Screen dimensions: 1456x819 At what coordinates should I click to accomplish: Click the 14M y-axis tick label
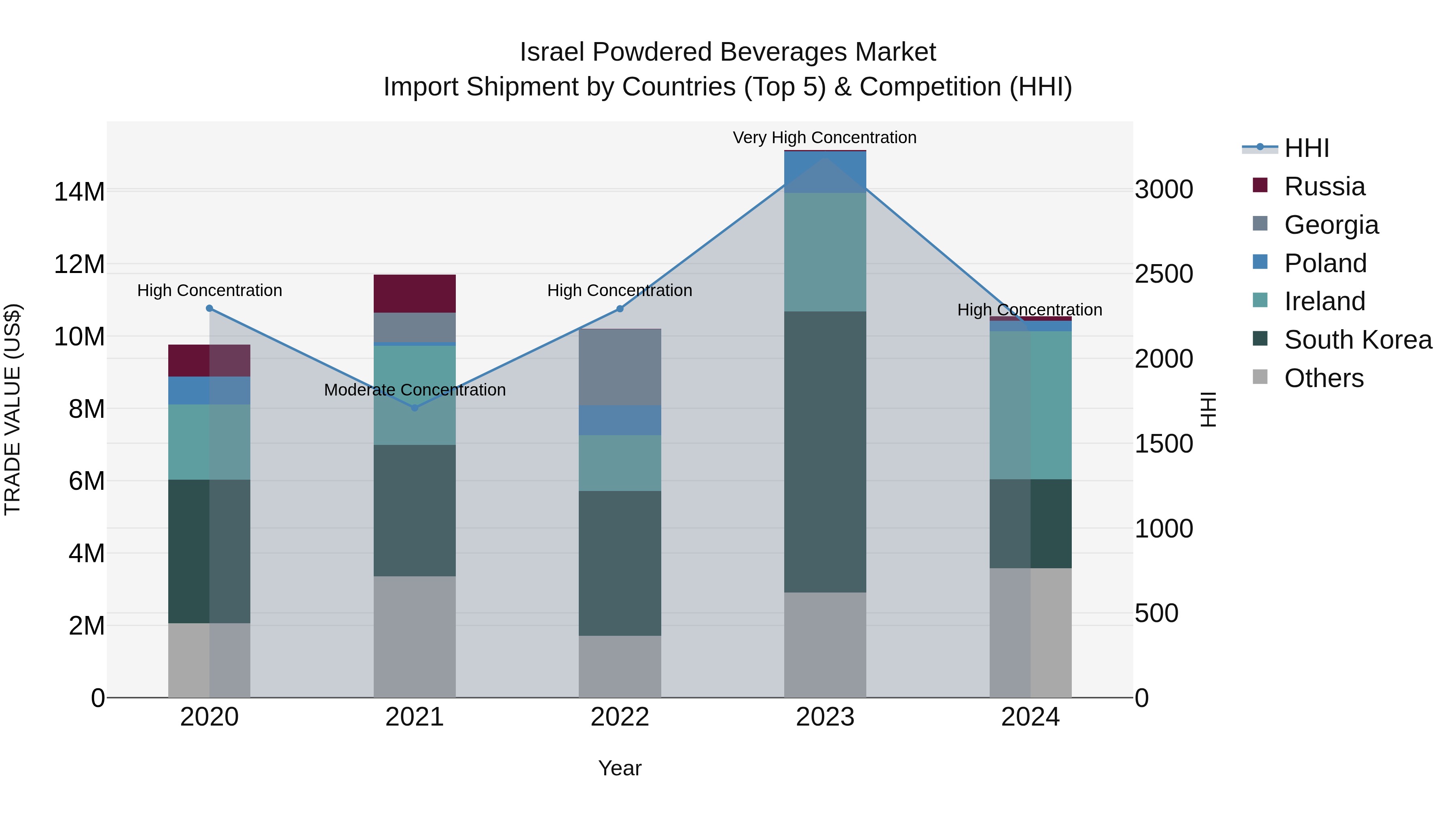tap(79, 192)
